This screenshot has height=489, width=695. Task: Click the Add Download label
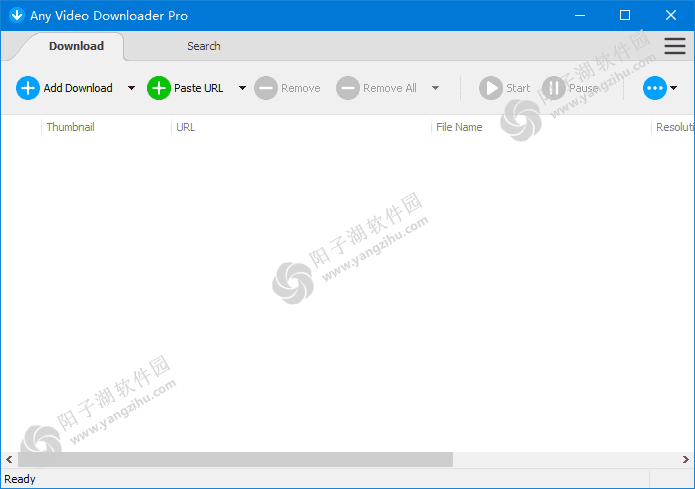pyautogui.click(x=78, y=88)
